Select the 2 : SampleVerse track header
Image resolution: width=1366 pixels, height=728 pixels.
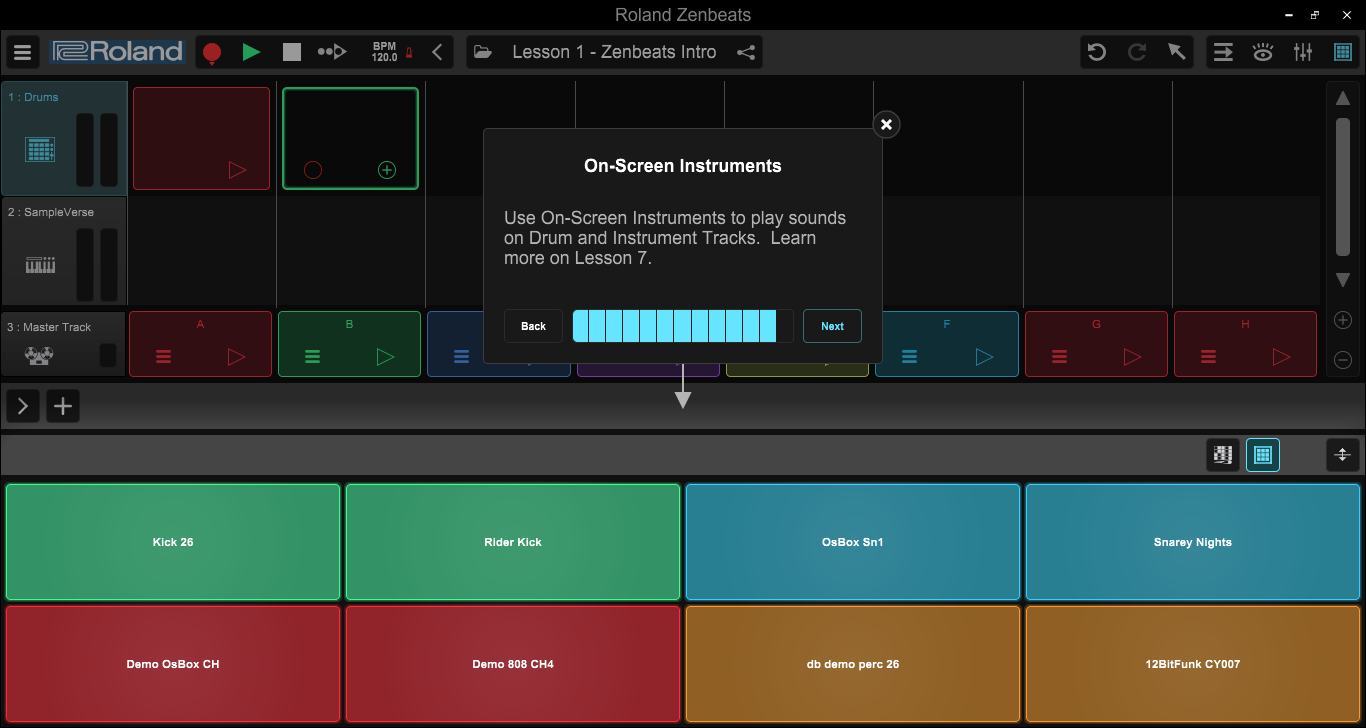(64, 251)
